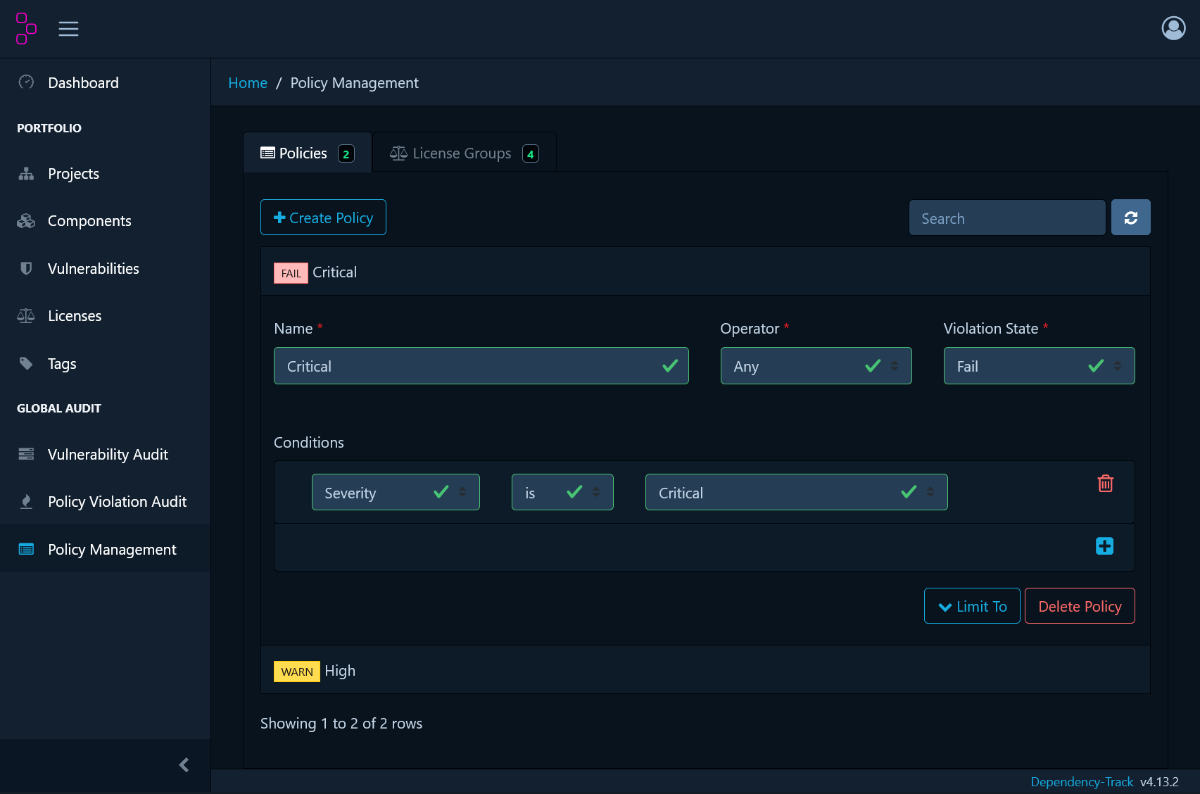
Task: Delete the Severity condition via trash icon
Action: click(1105, 484)
